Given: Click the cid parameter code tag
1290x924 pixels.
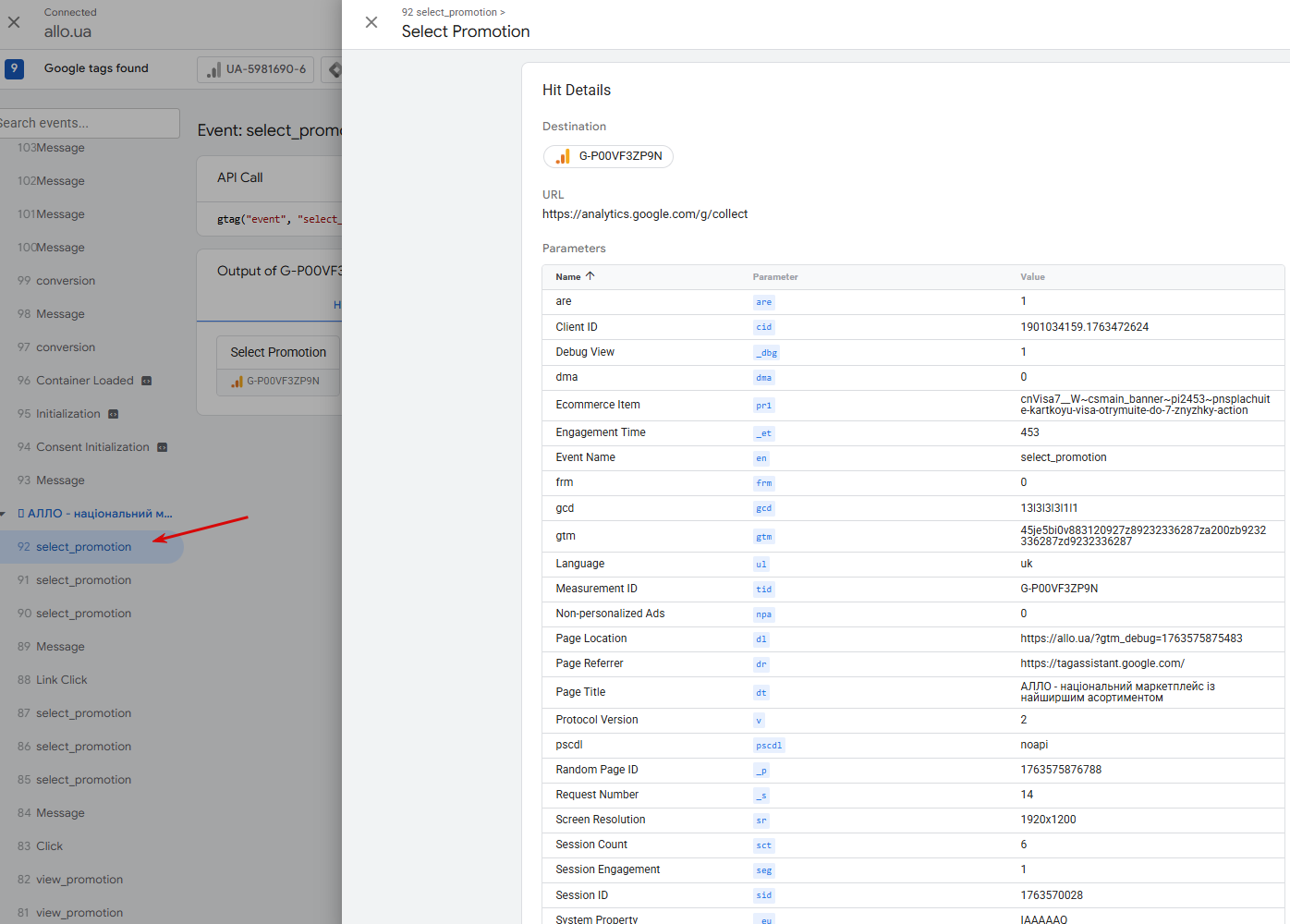Looking at the screenshot, I should point(763,327).
